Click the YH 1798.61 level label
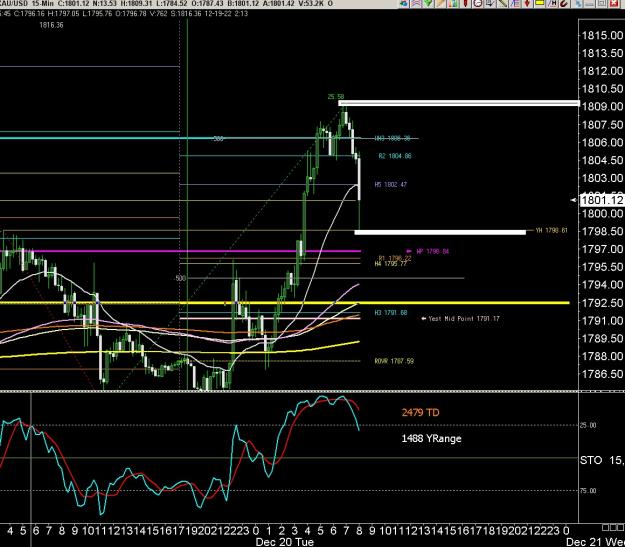The width and height of the screenshot is (625, 547). click(551, 230)
